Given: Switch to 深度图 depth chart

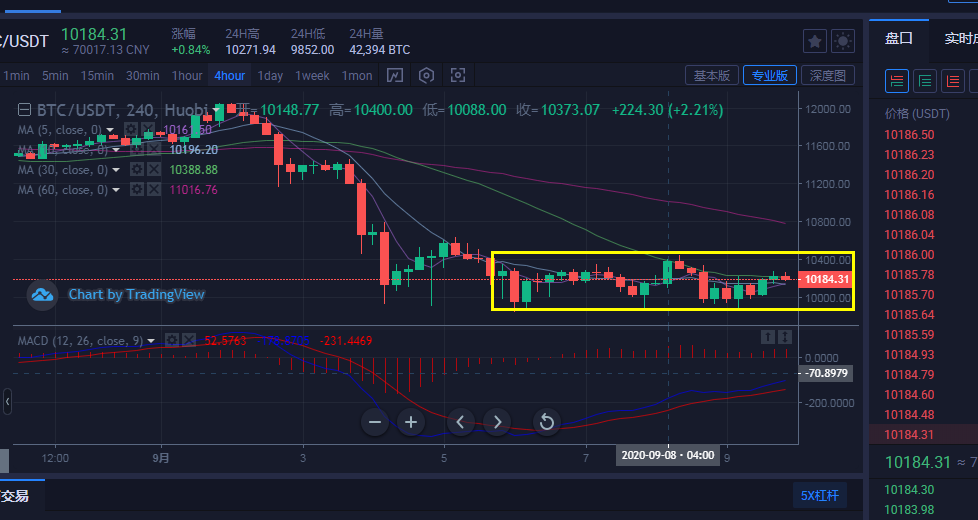Looking at the screenshot, I should pyautogui.click(x=828, y=75).
